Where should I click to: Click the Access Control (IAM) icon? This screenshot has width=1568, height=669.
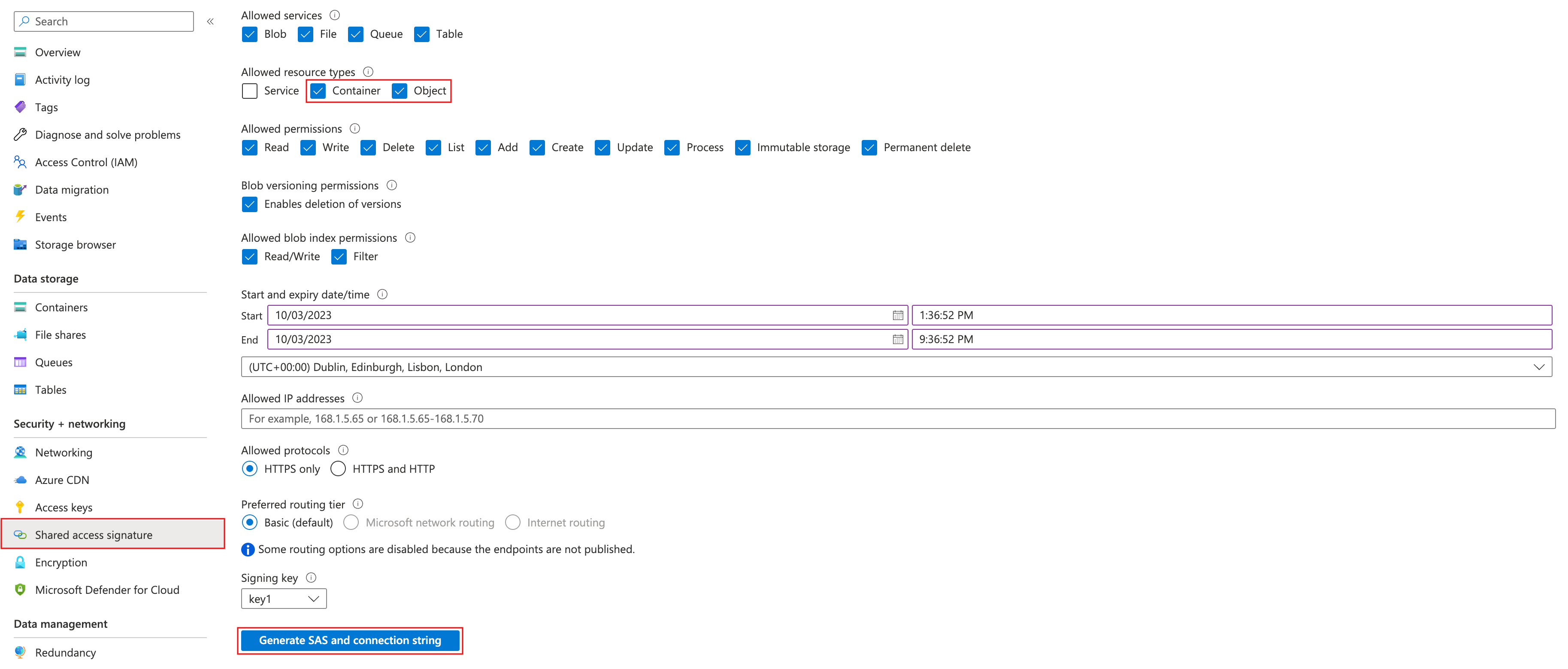(20, 162)
